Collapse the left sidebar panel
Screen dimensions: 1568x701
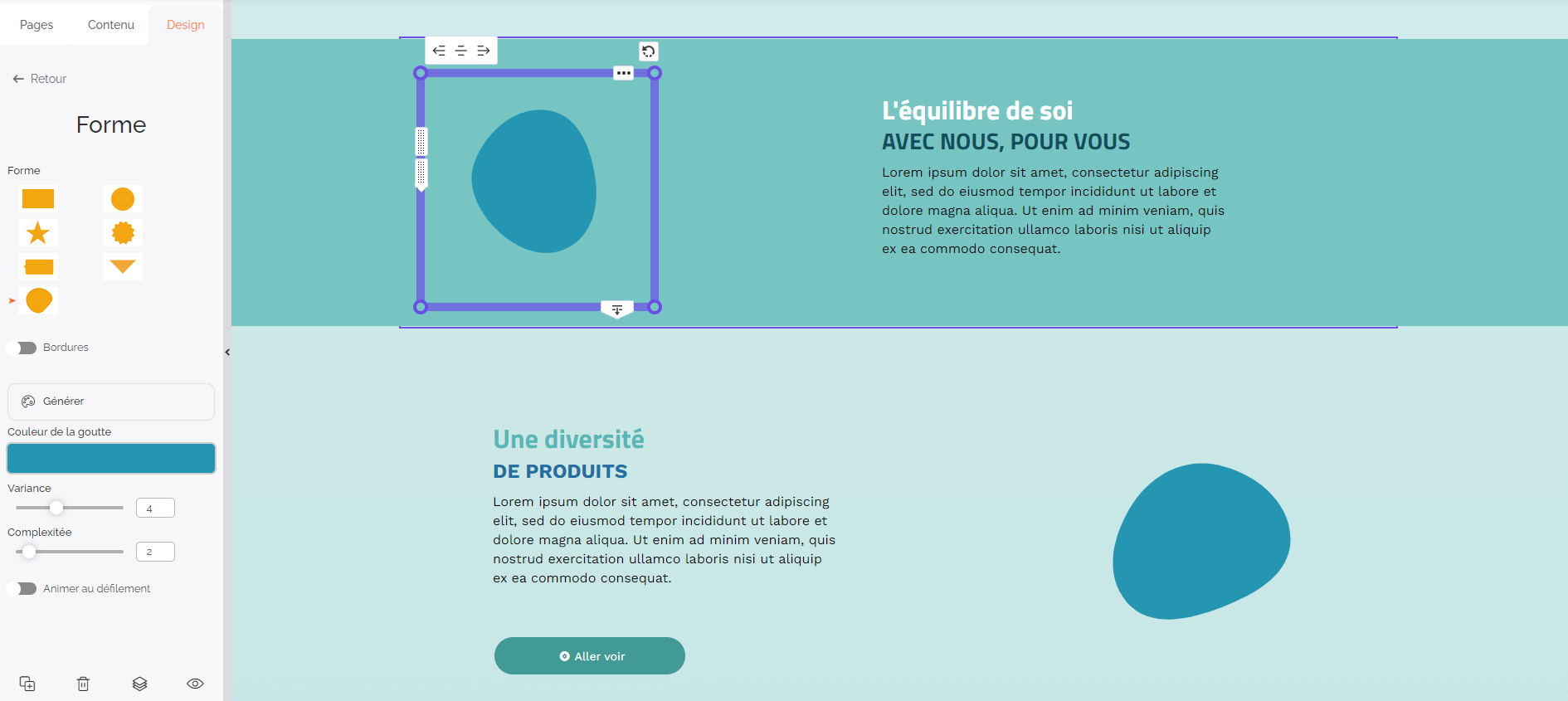click(x=227, y=352)
